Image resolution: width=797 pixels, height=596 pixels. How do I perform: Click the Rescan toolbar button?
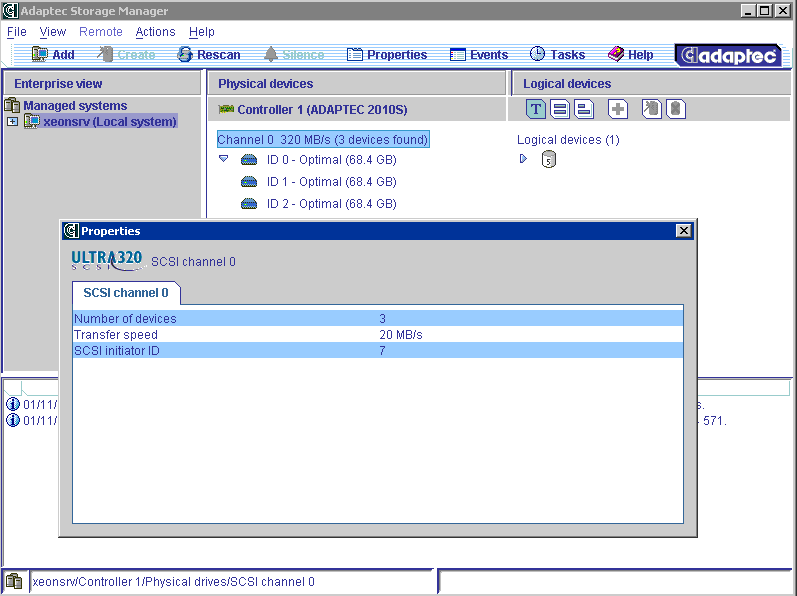(x=208, y=54)
